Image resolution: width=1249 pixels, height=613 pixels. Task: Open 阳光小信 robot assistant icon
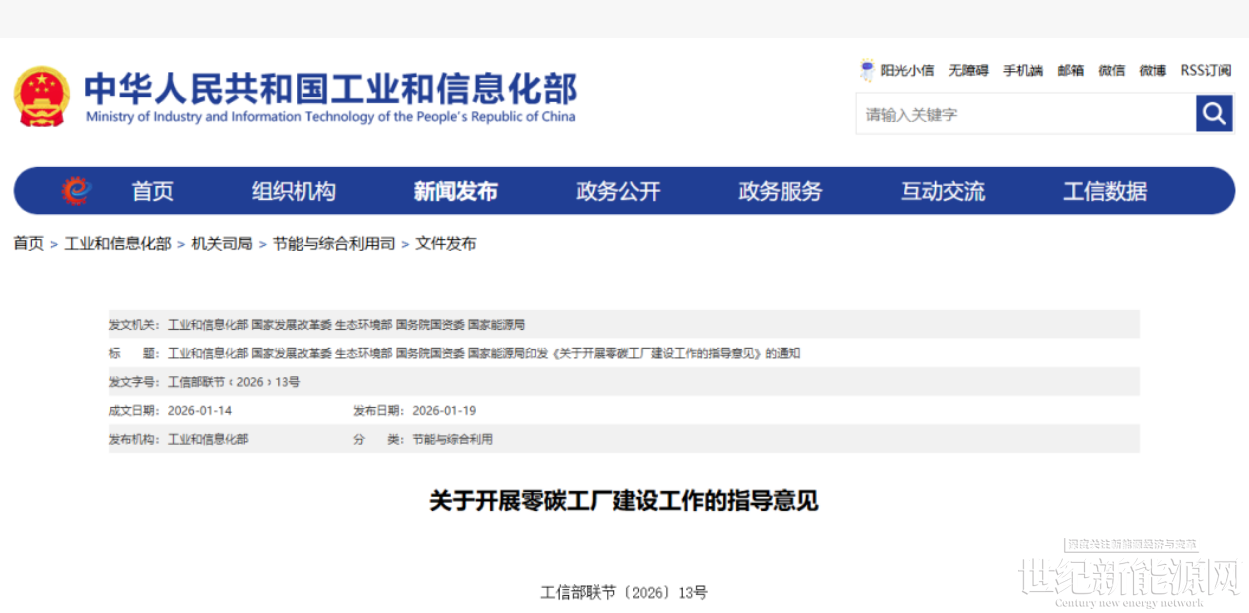(867, 70)
